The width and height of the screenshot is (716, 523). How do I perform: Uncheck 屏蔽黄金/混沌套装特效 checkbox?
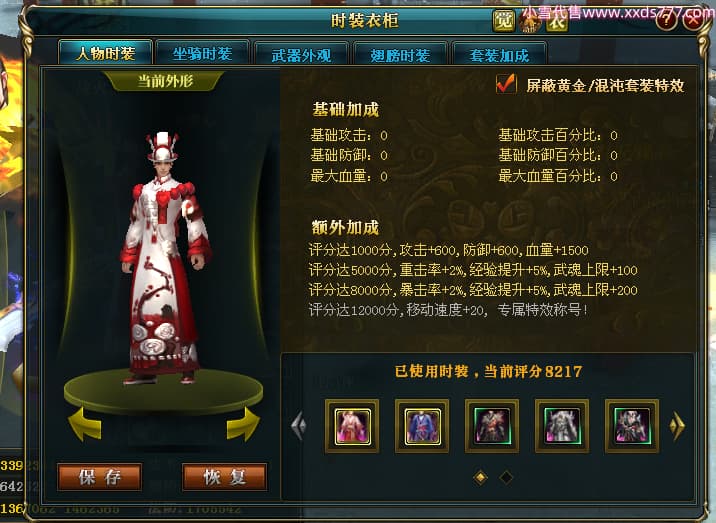[x=506, y=84]
